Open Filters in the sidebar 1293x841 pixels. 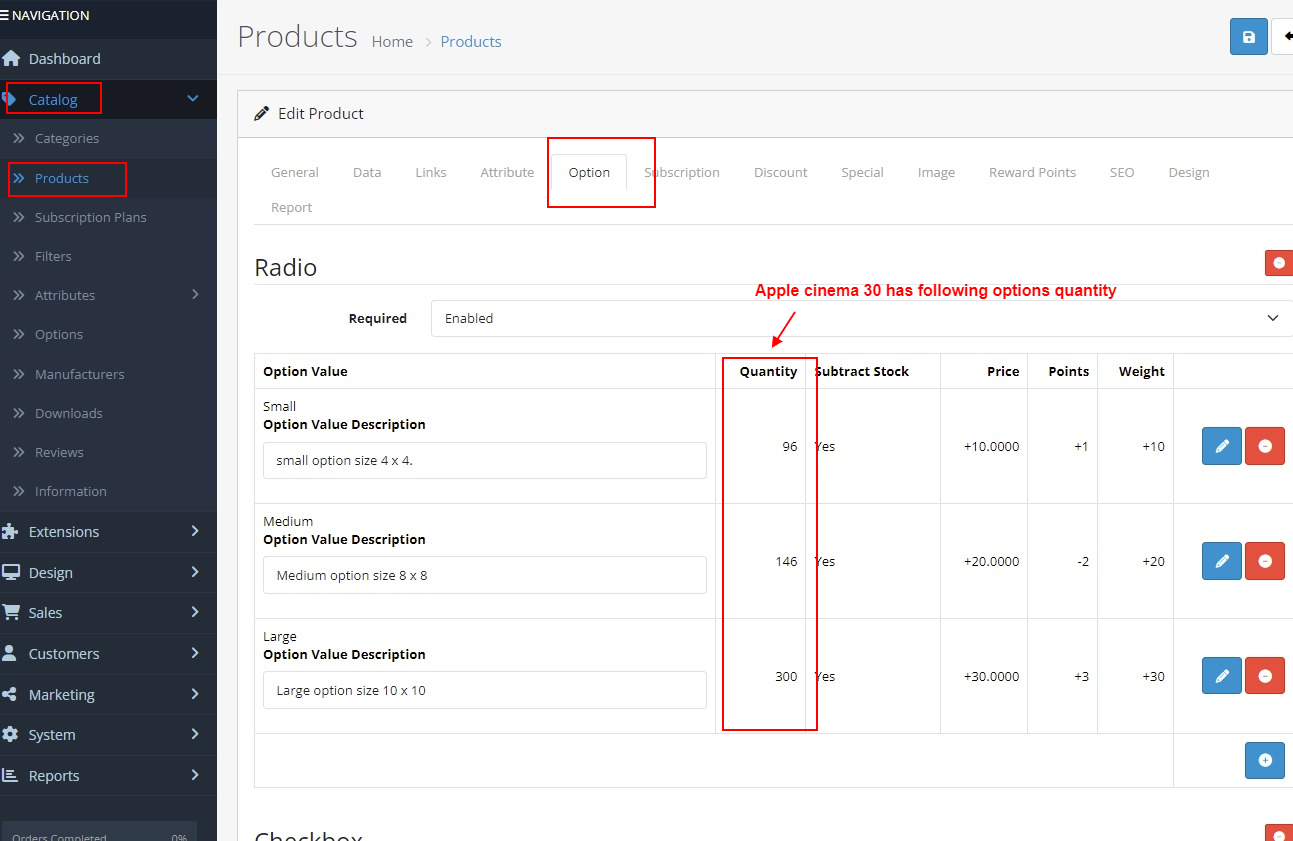(53, 256)
